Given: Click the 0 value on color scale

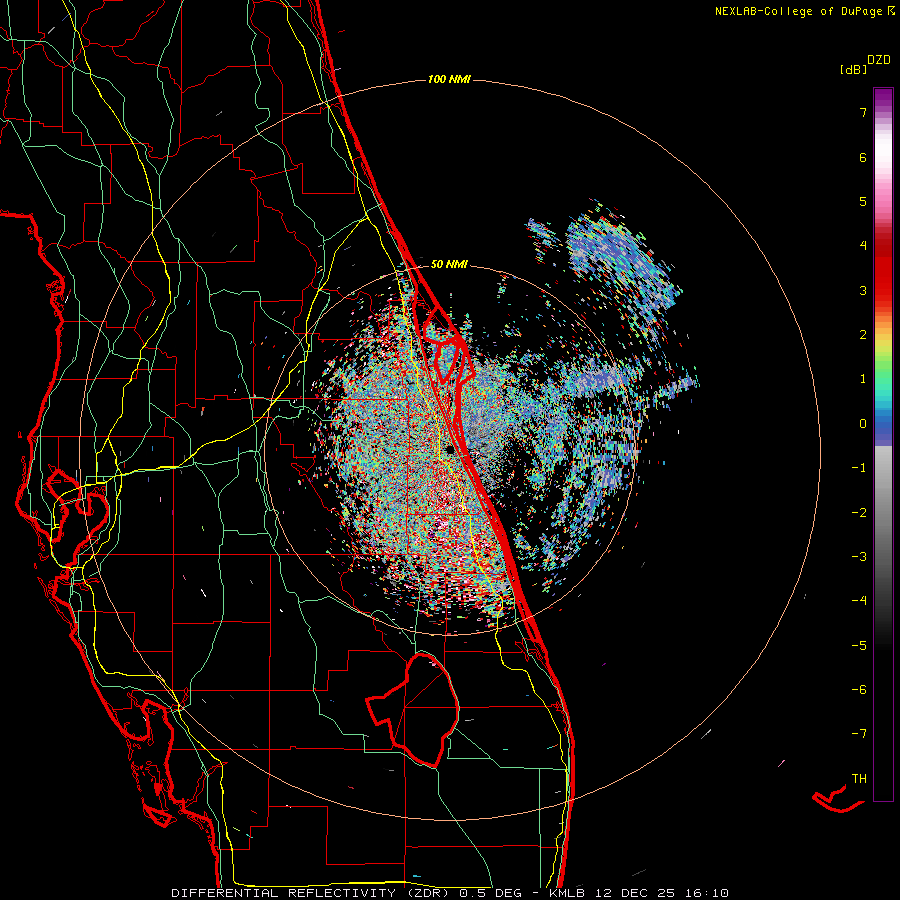Looking at the screenshot, I should pyautogui.click(x=863, y=424).
